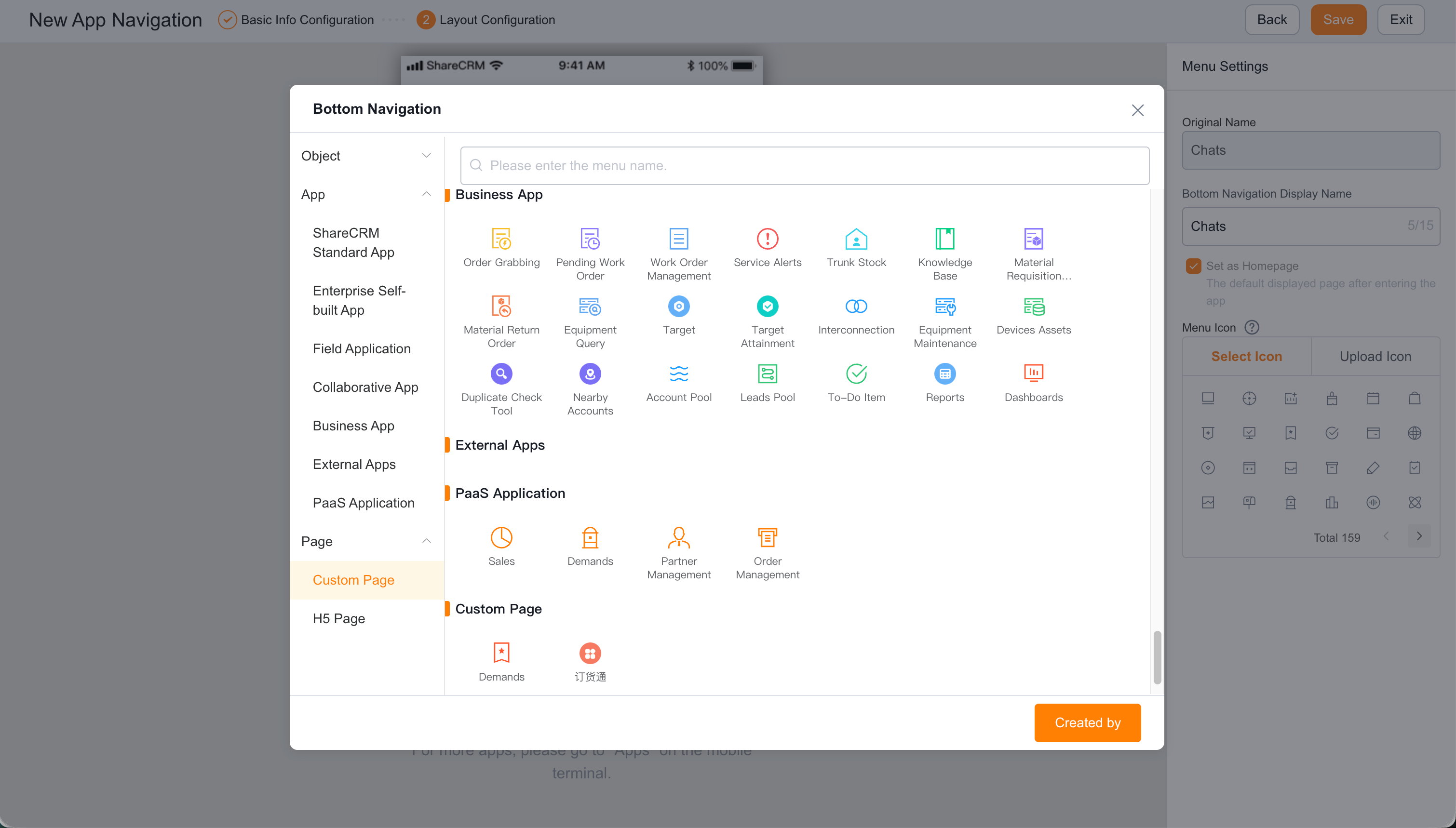Select the To-Do Item icon
This screenshot has height=828, width=1456.
click(856, 374)
